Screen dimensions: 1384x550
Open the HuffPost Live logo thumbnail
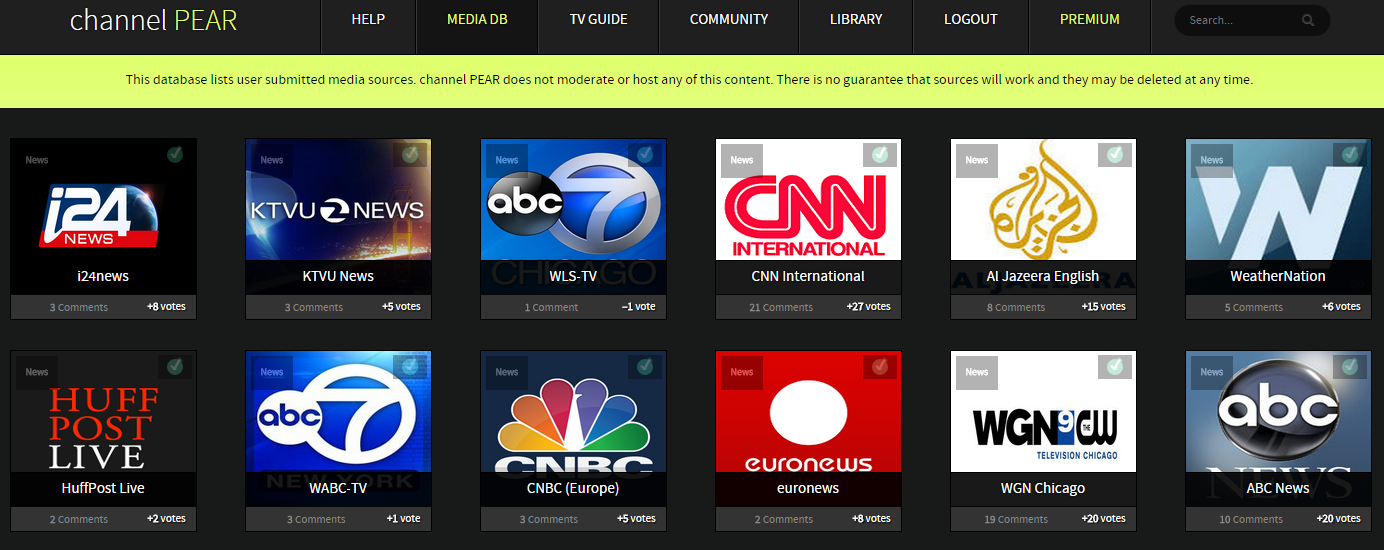pyautogui.click(x=104, y=412)
